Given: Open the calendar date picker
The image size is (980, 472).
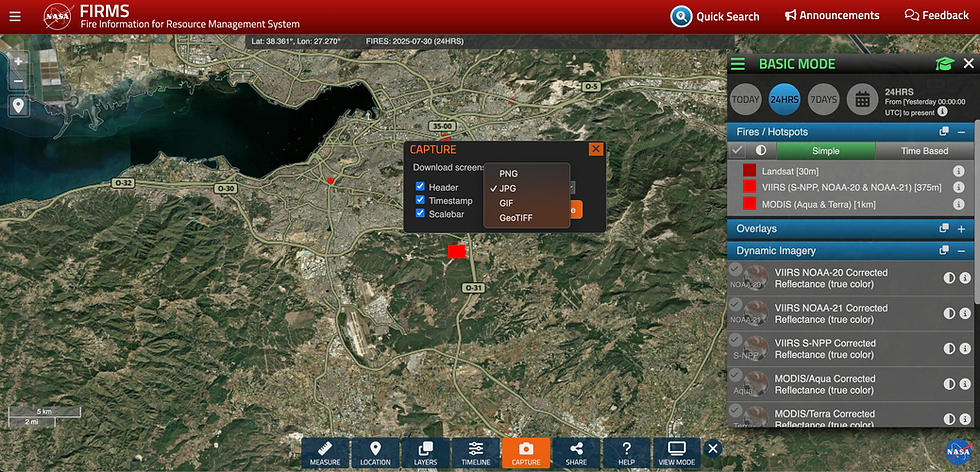Looking at the screenshot, I should pyautogui.click(x=862, y=99).
